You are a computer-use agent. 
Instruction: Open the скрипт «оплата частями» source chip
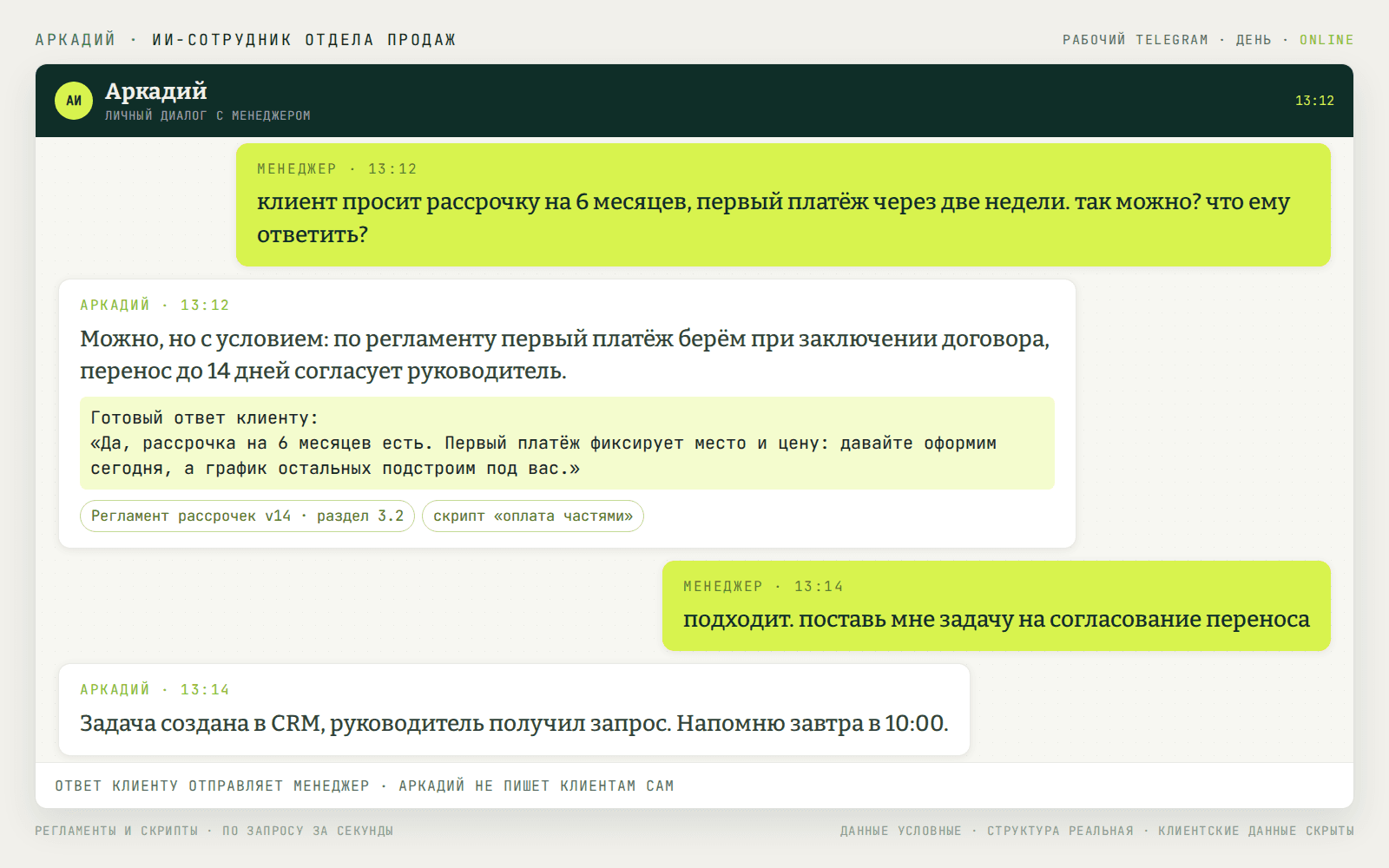click(533, 516)
